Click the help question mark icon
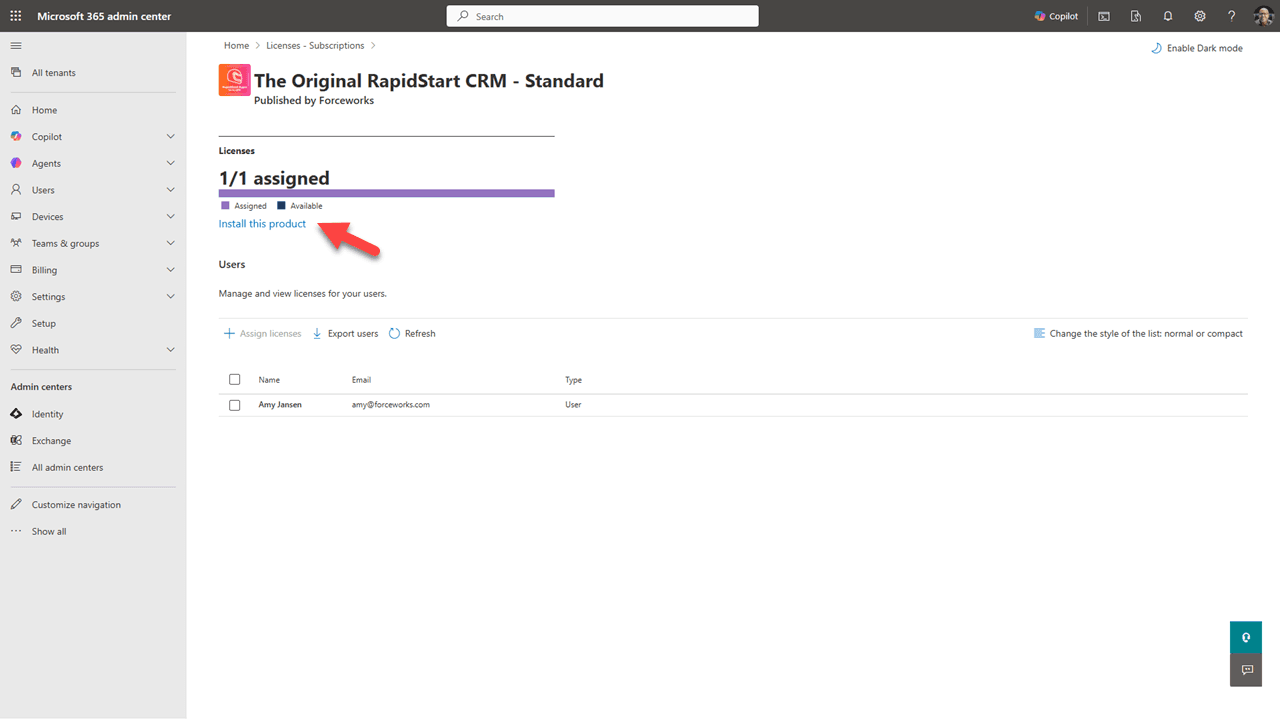This screenshot has width=1280, height=720. click(1232, 16)
